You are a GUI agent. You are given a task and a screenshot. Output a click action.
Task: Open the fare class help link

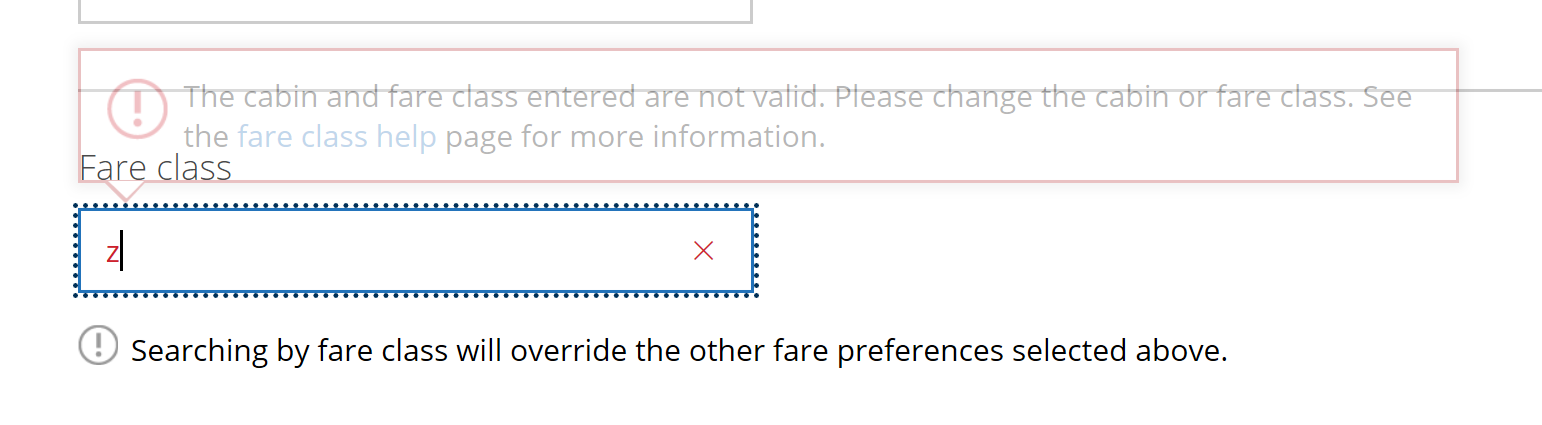[337, 136]
